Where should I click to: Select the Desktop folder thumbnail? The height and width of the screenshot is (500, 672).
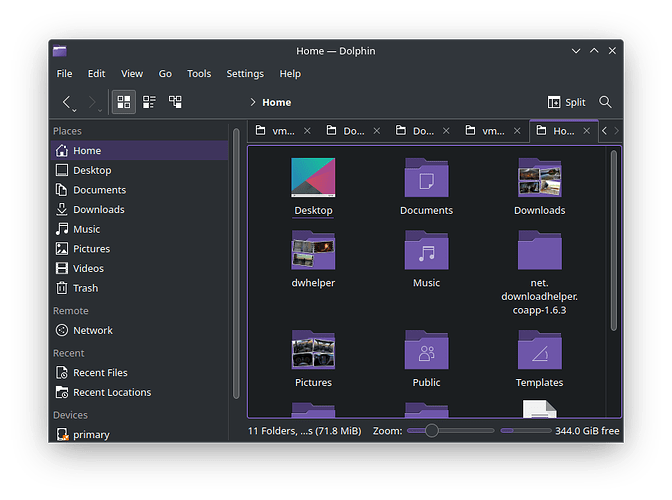pos(313,177)
